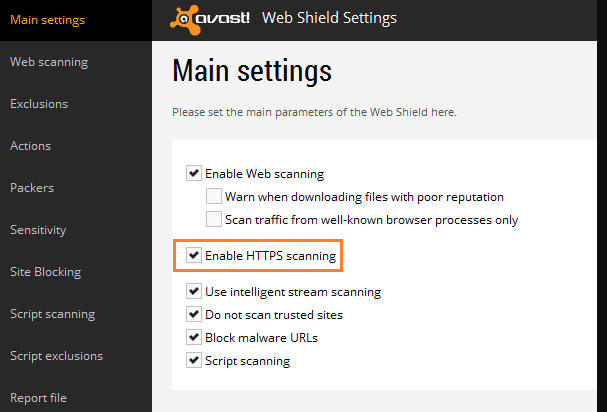This screenshot has height=412, width=607.
Task: Navigate to Site Blocking section
Action: [46, 272]
